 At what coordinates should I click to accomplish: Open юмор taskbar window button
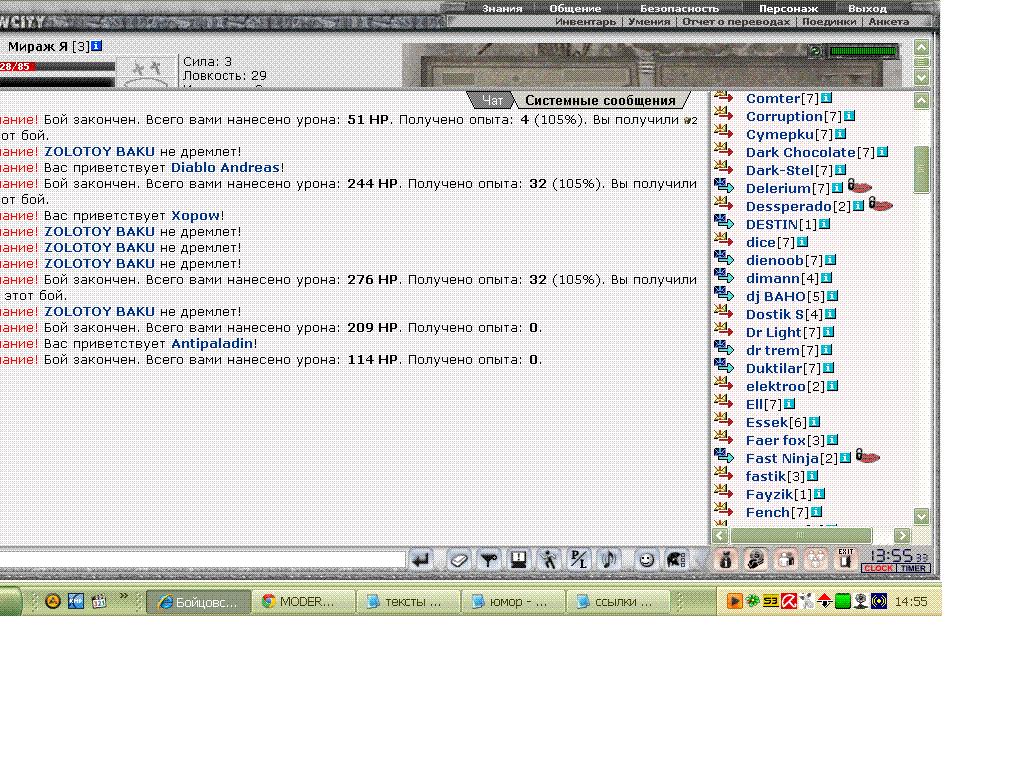pyautogui.click(x=512, y=601)
